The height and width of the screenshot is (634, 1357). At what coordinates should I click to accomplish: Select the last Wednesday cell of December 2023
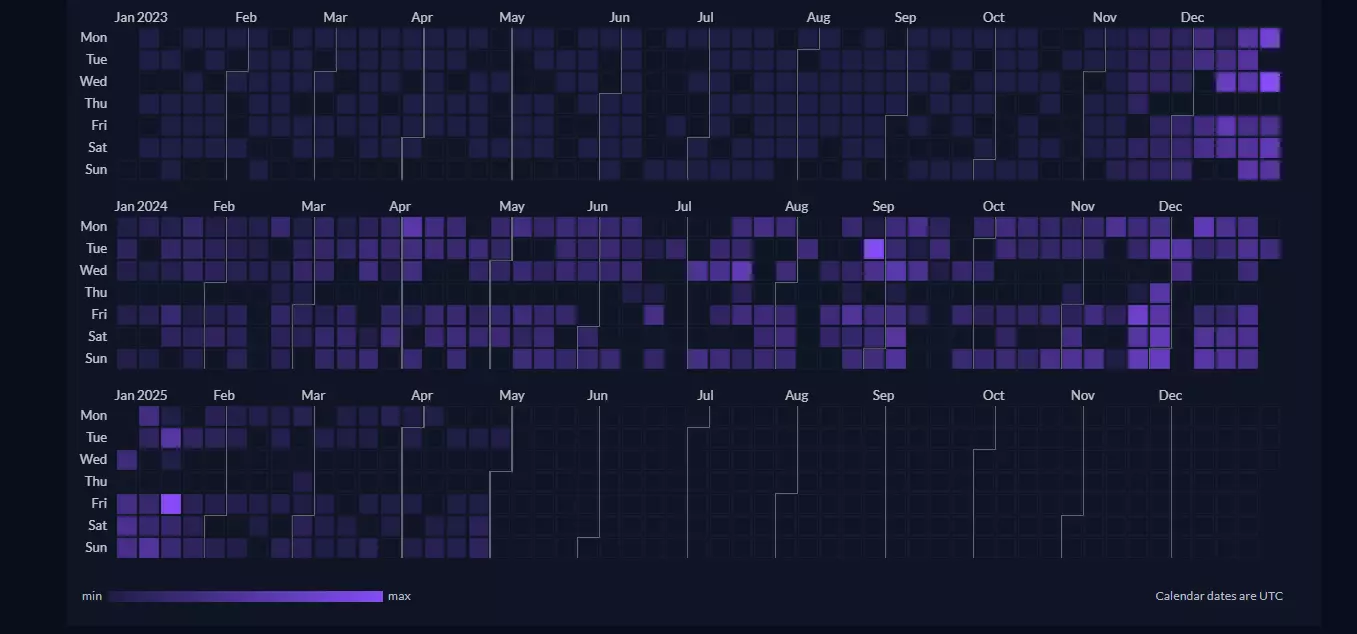point(1270,81)
